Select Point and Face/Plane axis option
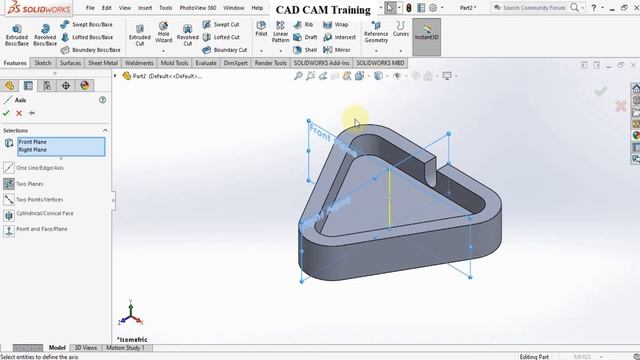This screenshot has width=640, height=360. 35,231
